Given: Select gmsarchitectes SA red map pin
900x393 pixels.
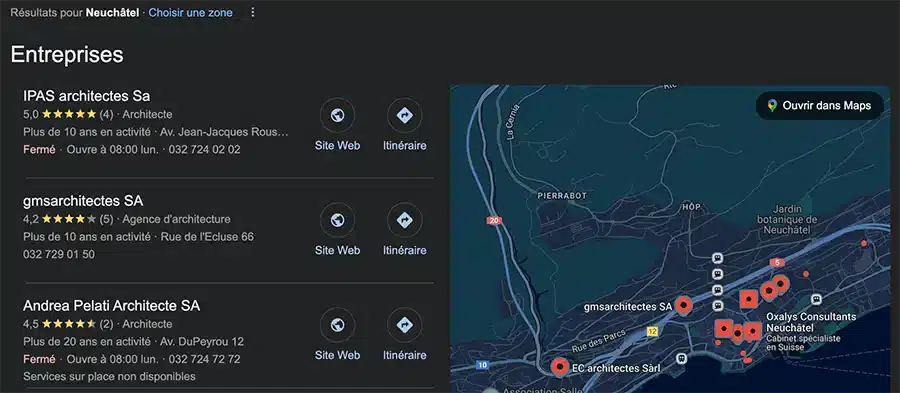Looking at the screenshot, I should coord(683,306).
